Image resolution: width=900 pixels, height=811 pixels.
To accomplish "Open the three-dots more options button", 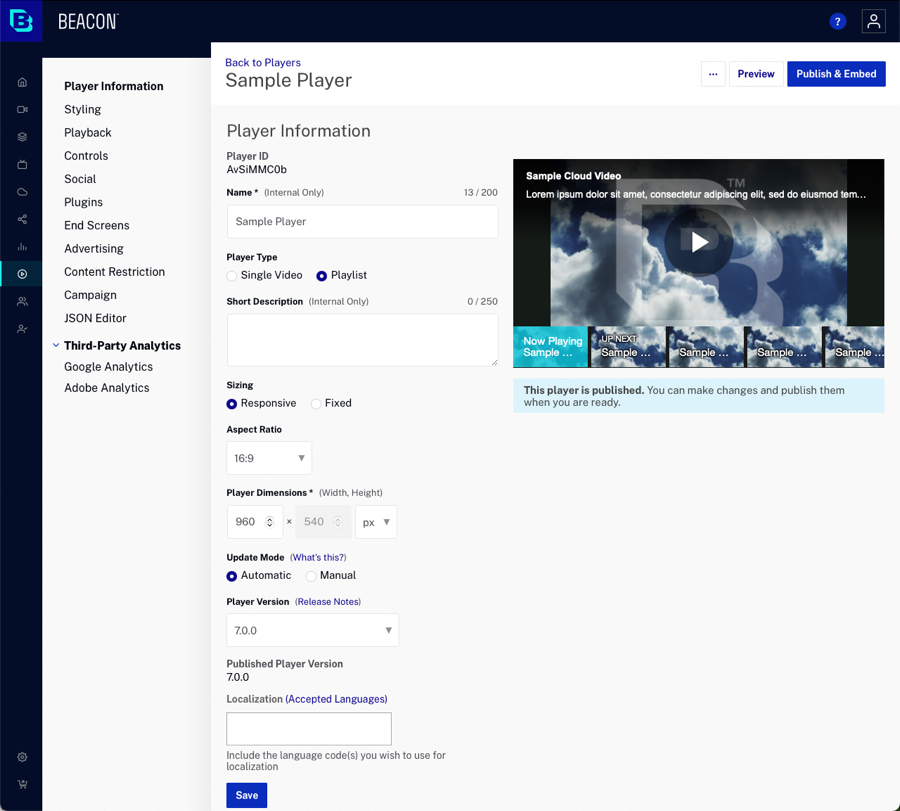I will point(713,74).
